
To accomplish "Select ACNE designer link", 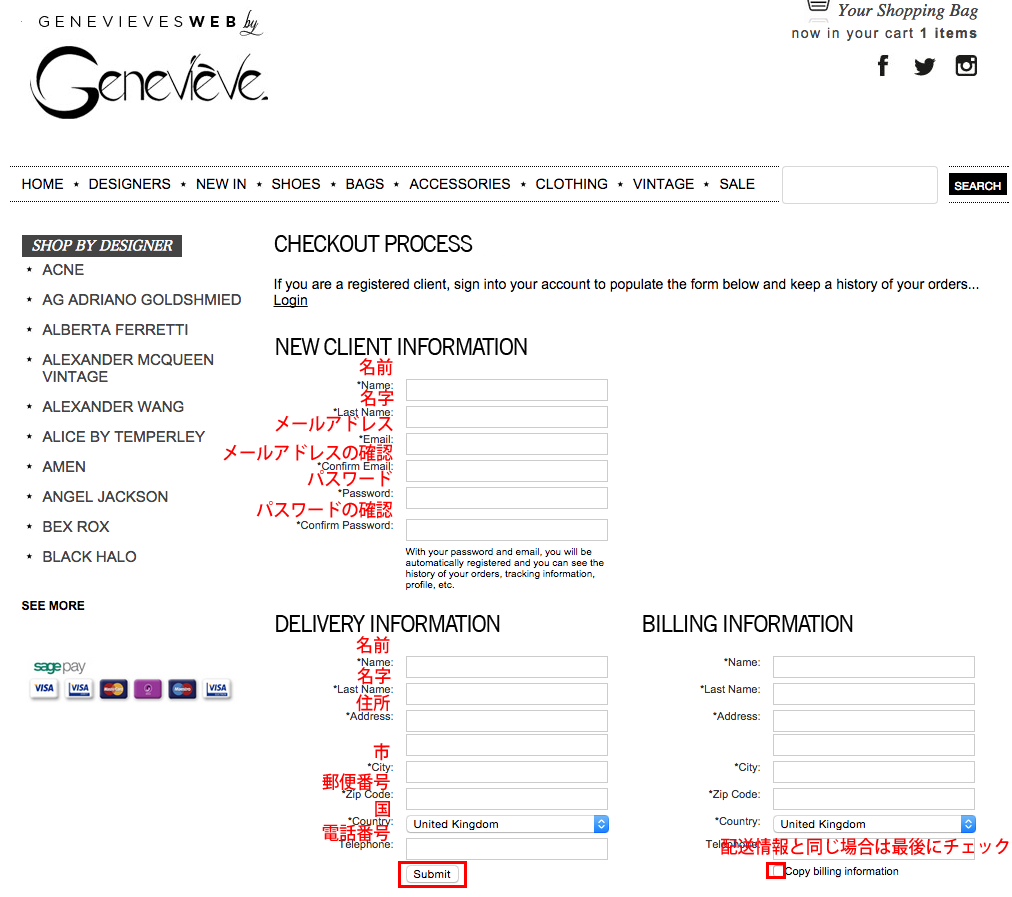I will point(63,270).
